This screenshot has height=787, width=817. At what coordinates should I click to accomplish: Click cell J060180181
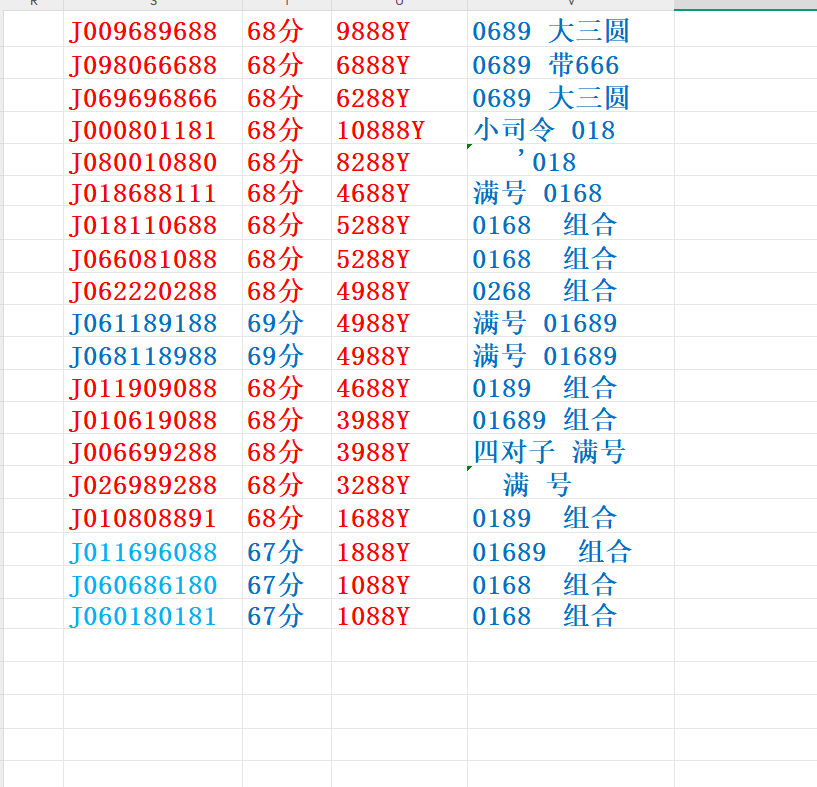pyautogui.click(x=153, y=614)
